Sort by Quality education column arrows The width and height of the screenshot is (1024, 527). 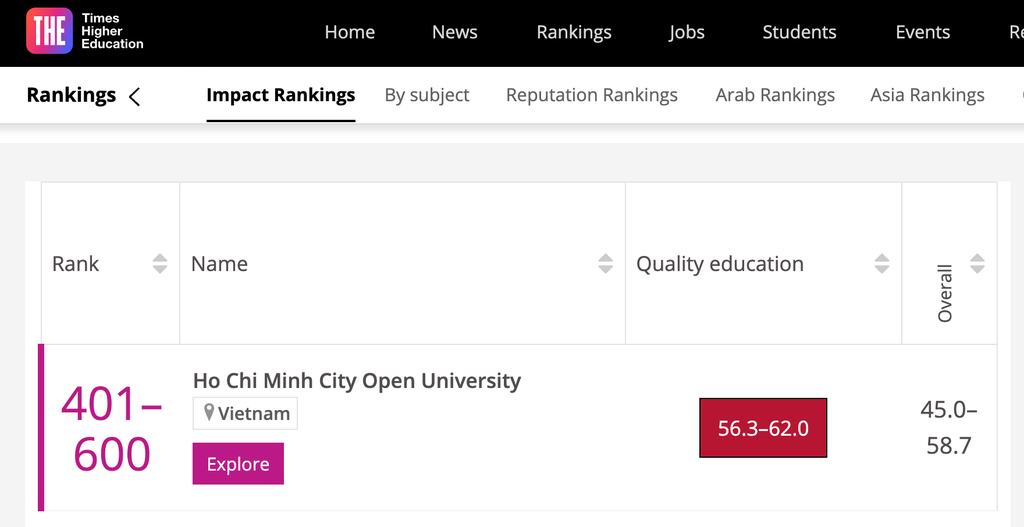(x=882, y=264)
